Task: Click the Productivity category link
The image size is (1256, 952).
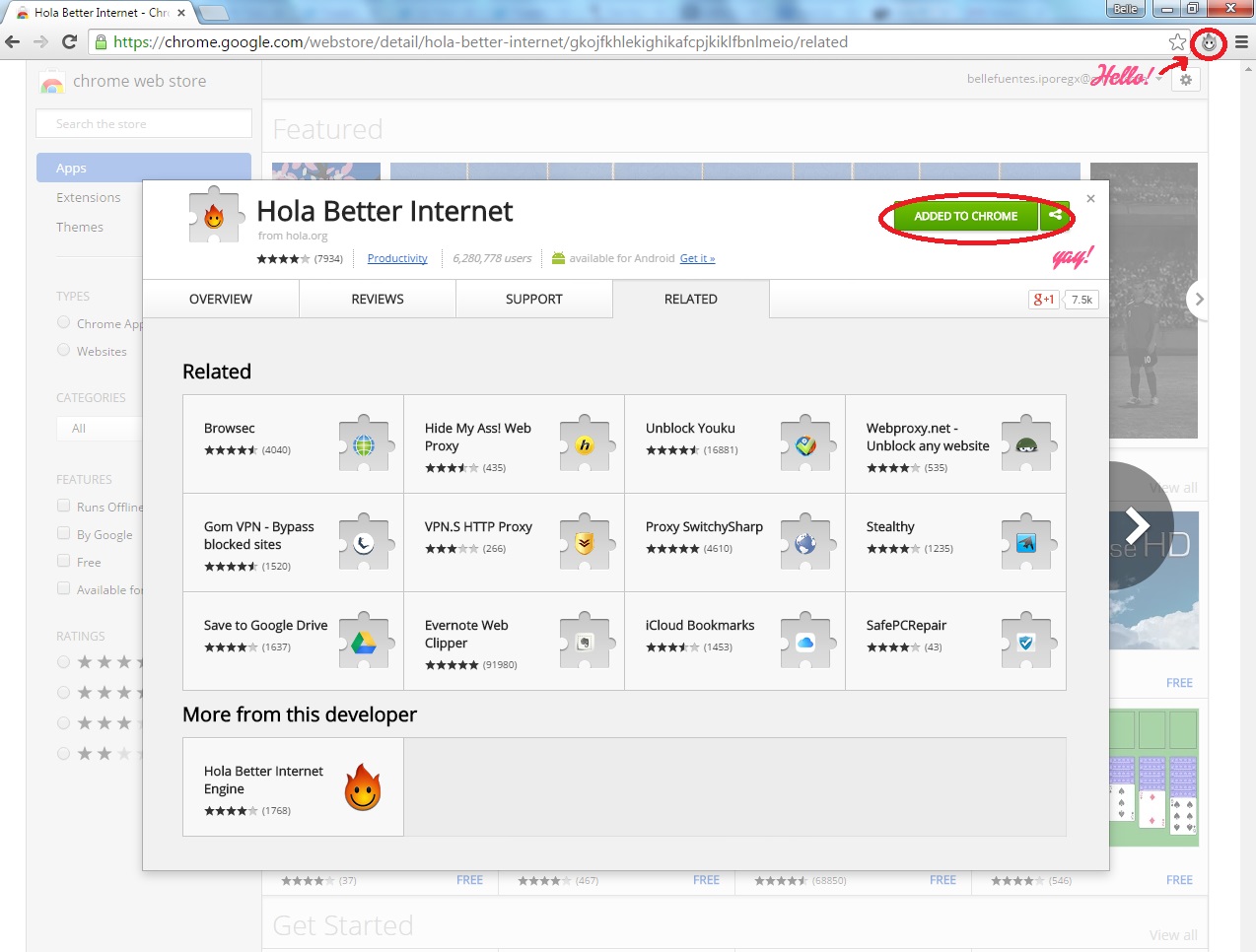Action: click(397, 259)
